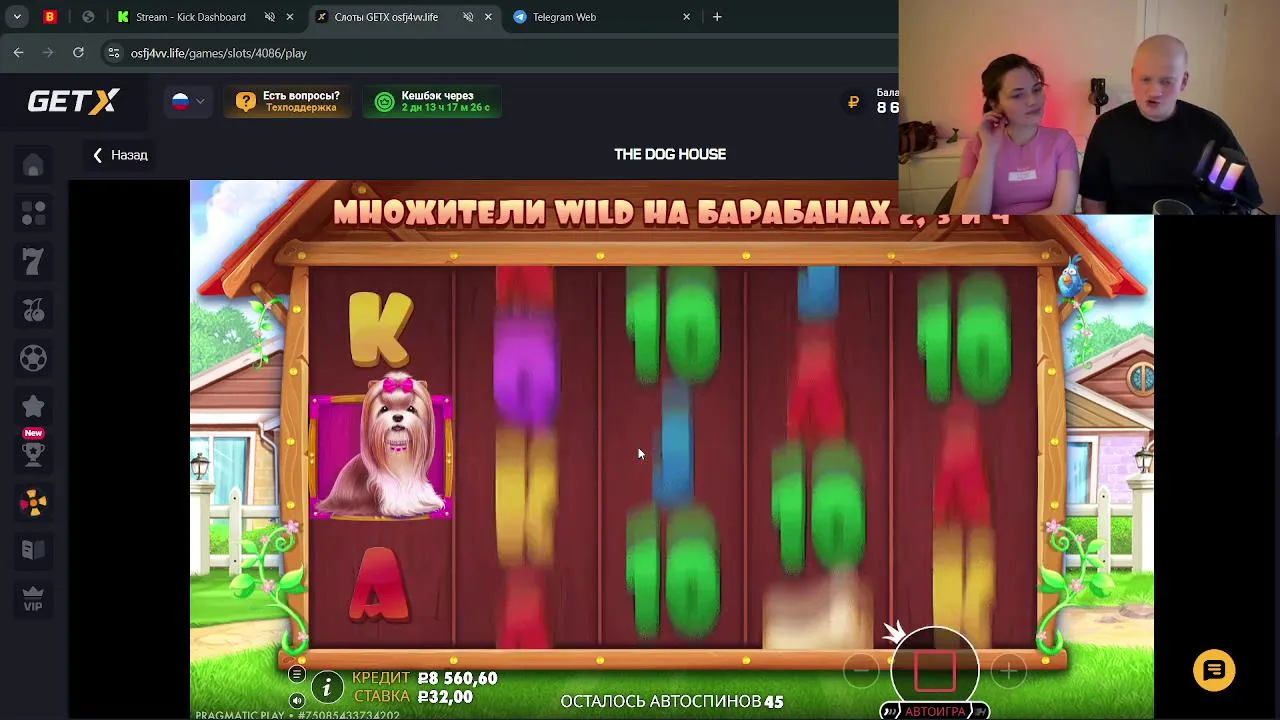Decrease bet with the minus button
Viewport: 1280px width, 720px height.
click(x=861, y=671)
